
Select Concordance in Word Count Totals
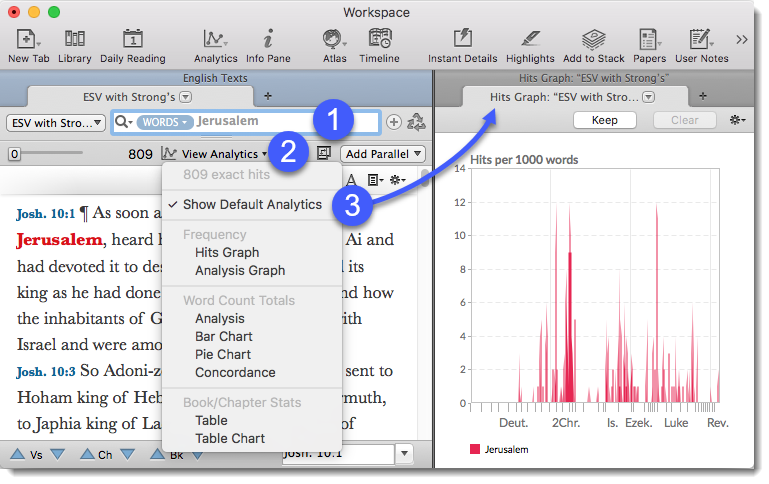235,372
